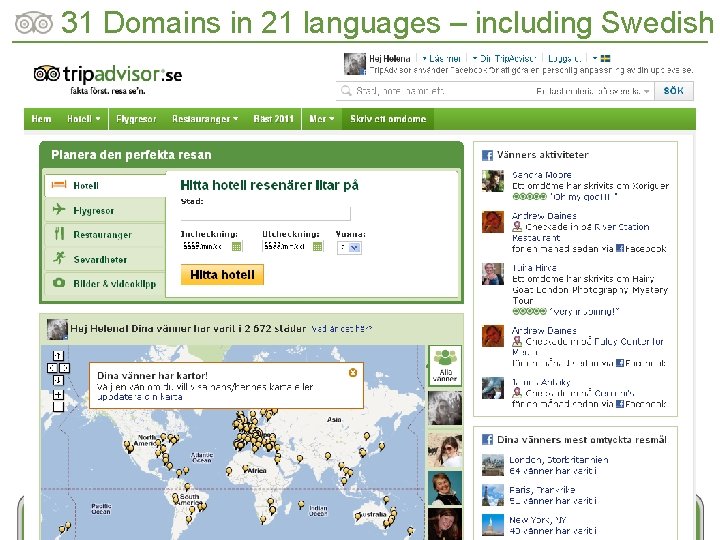Expand the Restauranger navigation dropdown

205,119
